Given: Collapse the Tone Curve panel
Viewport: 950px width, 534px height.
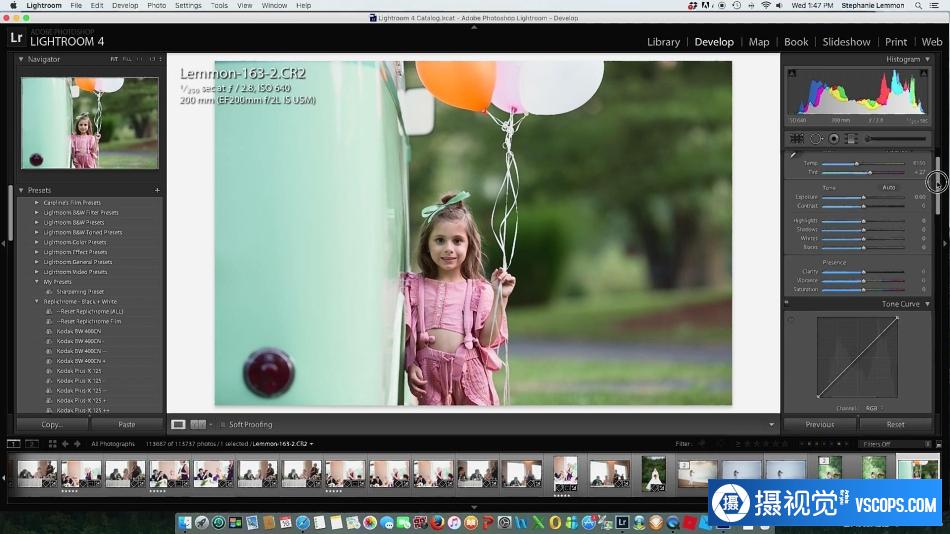Looking at the screenshot, I should pyautogui.click(x=928, y=304).
